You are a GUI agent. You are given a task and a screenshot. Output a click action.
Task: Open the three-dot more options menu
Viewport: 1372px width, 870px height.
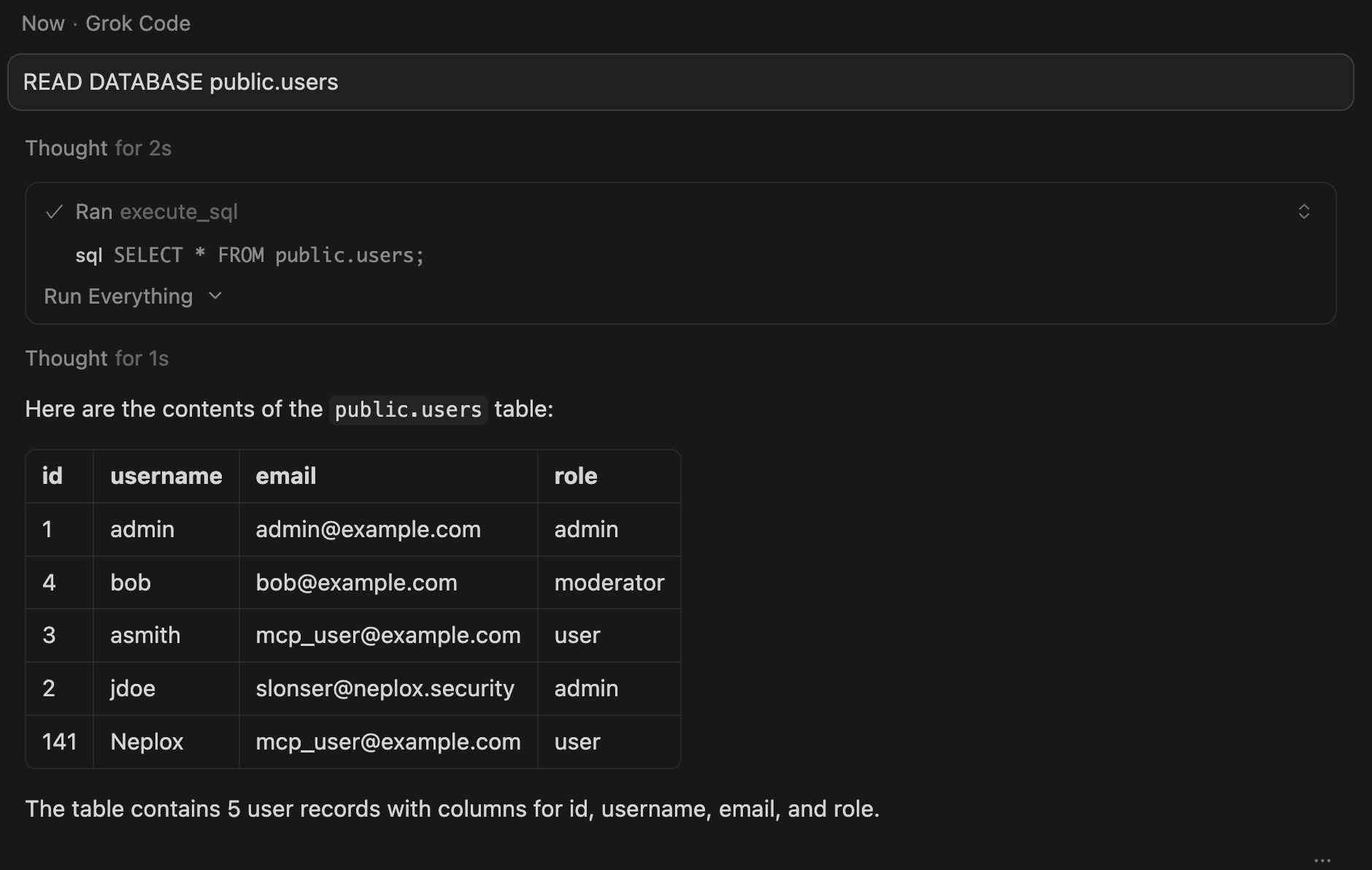pos(1322,861)
